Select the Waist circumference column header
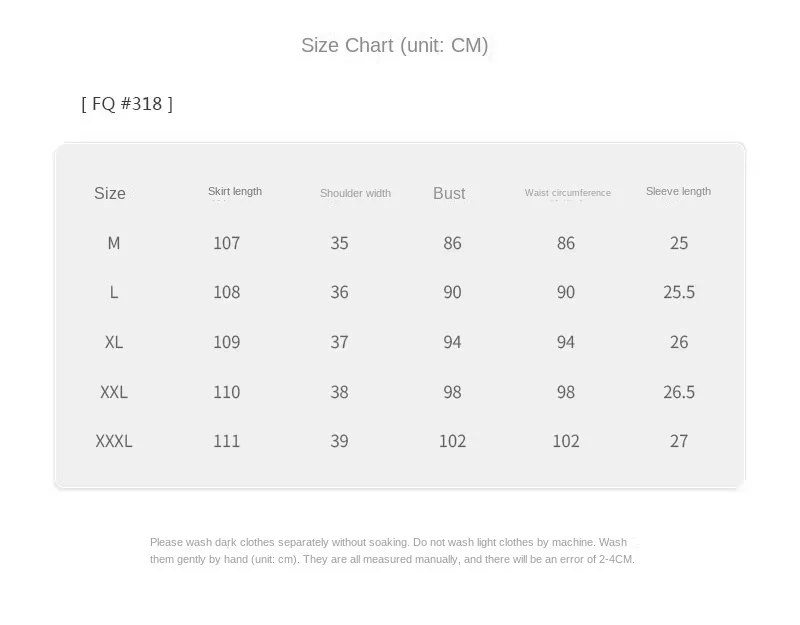 click(x=567, y=193)
